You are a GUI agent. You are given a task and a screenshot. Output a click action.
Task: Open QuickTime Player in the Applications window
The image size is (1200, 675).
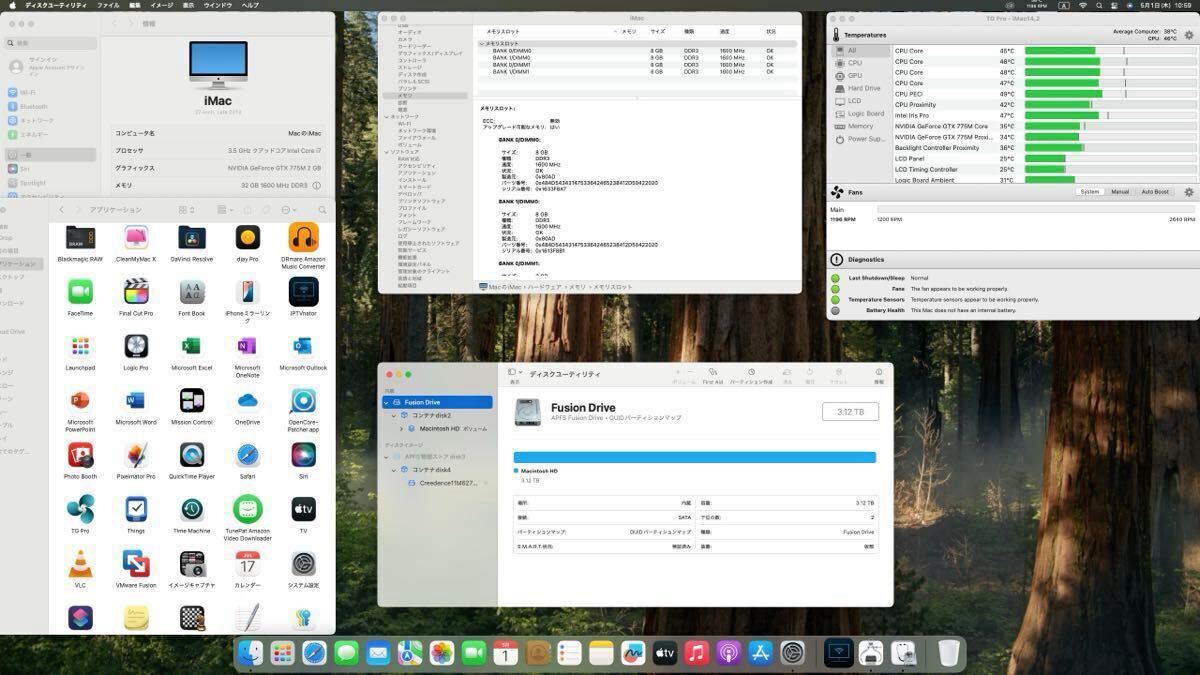(192, 456)
